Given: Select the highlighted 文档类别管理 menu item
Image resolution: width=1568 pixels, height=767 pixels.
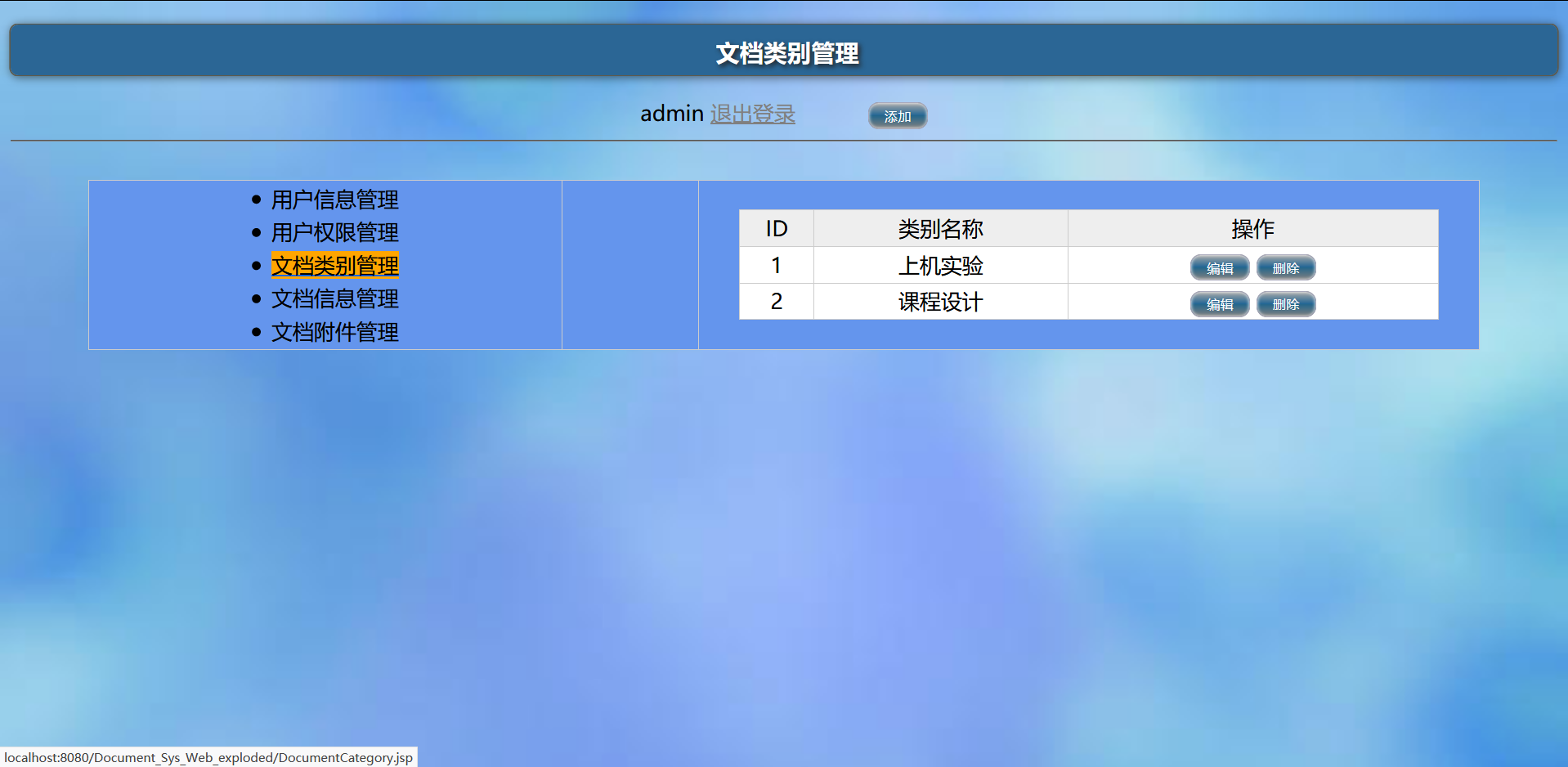Looking at the screenshot, I should (x=334, y=266).
